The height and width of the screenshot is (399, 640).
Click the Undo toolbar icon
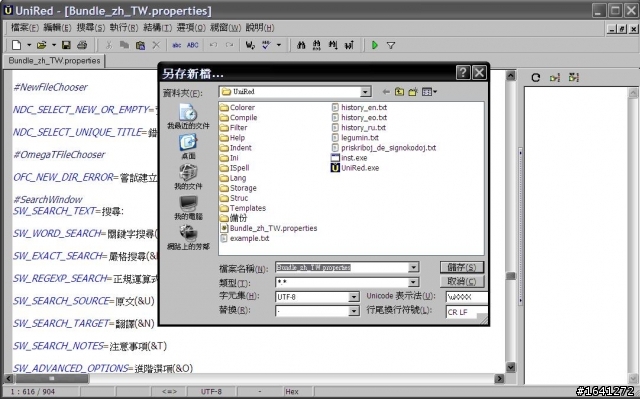pyautogui.click(x=213, y=45)
